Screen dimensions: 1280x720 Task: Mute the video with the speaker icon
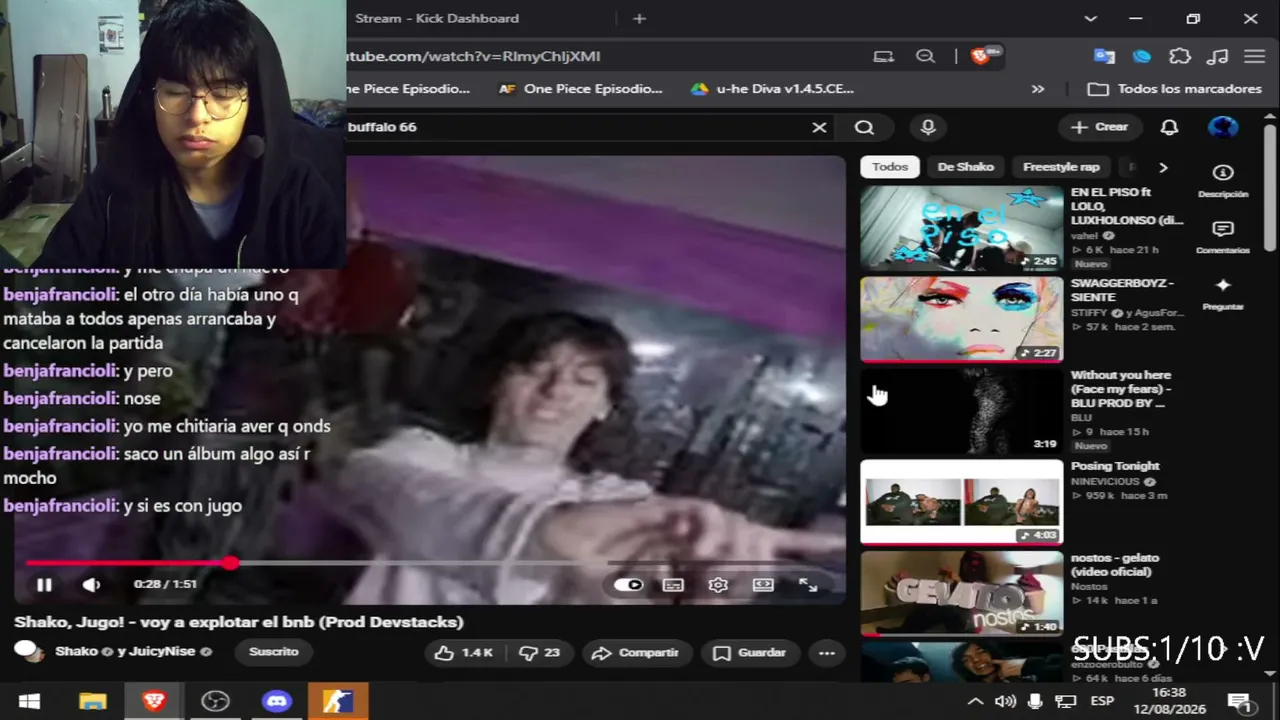(x=91, y=585)
